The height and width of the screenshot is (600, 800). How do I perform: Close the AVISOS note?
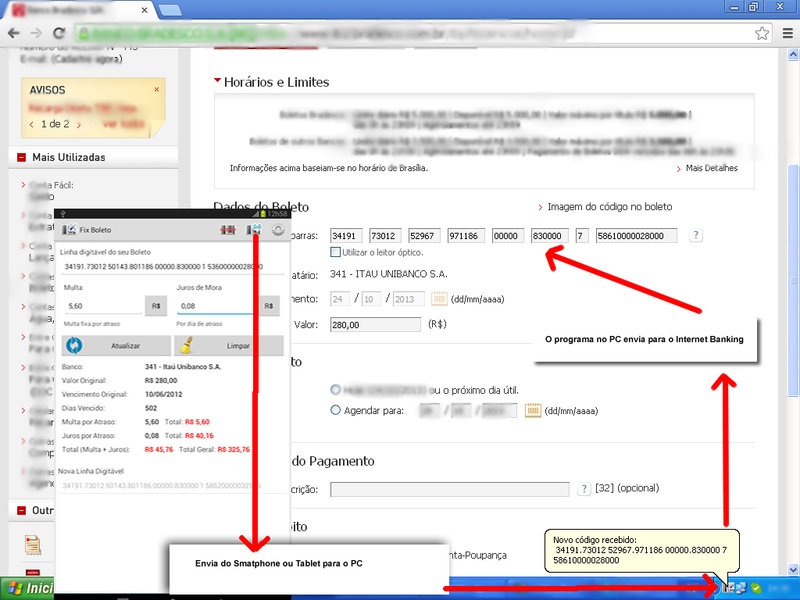click(157, 89)
